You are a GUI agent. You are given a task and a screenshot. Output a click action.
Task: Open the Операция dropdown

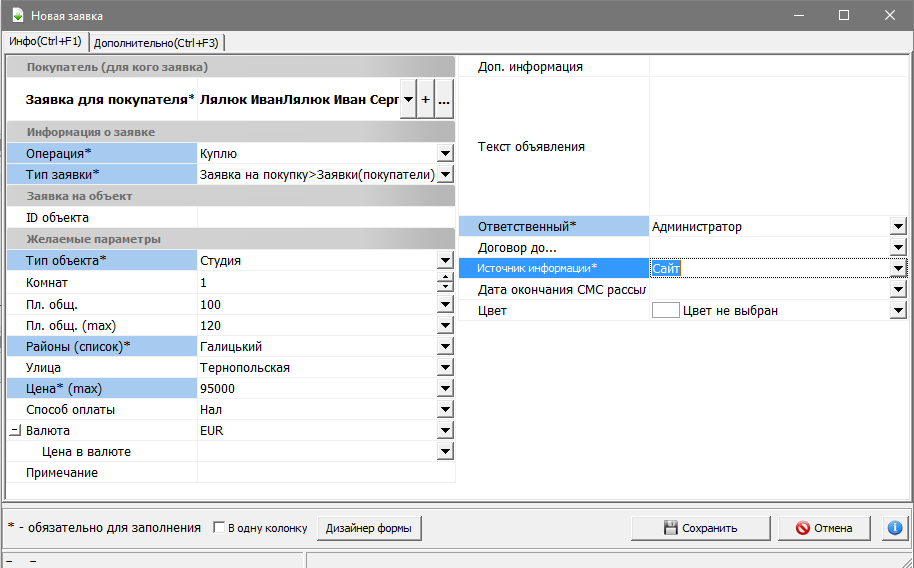pyautogui.click(x=445, y=153)
